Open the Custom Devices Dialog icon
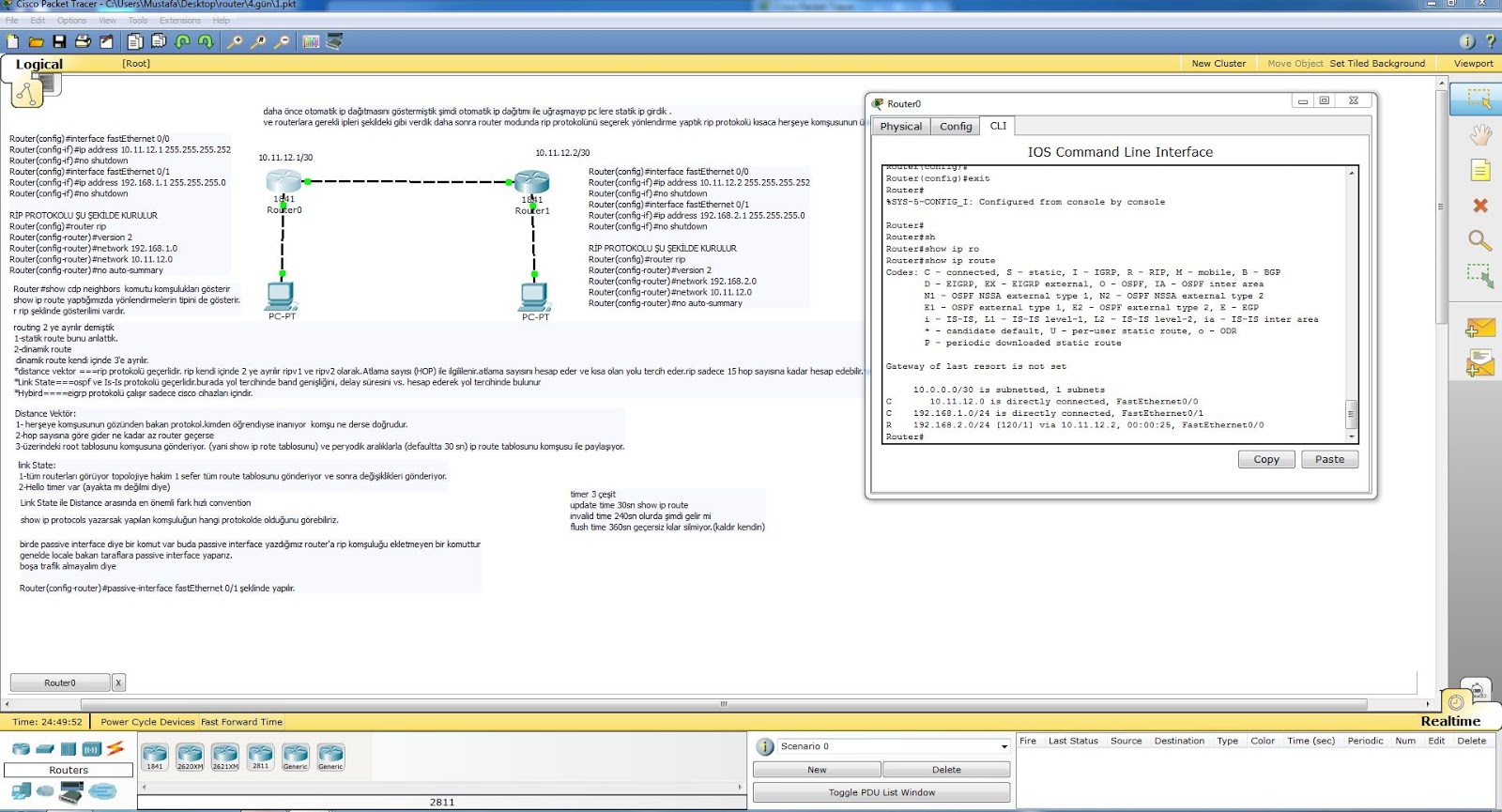Screen dimensions: 1502x812 [x=334, y=41]
